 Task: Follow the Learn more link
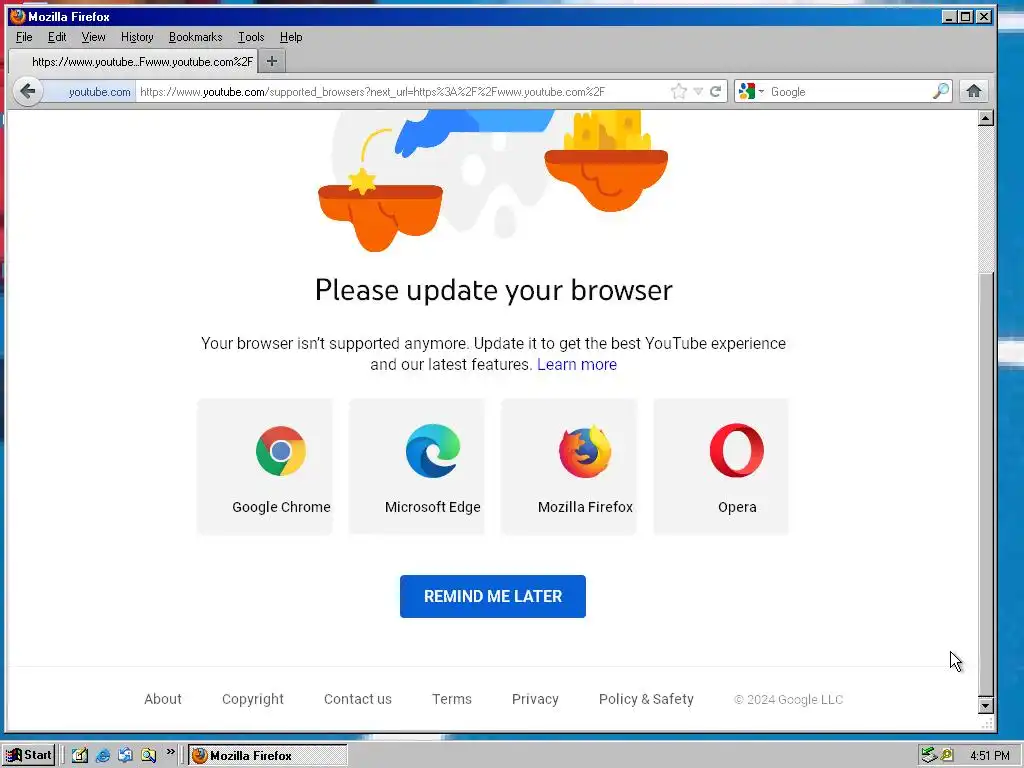(577, 364)
